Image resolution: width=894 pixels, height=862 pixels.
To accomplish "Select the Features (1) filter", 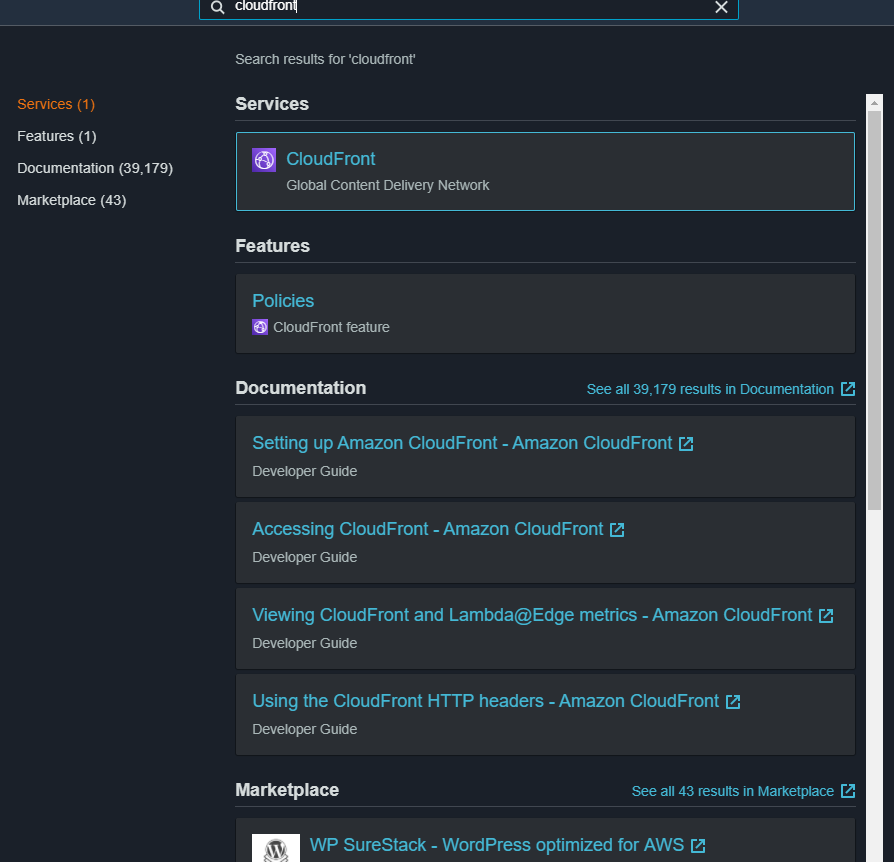I will pyautogui.click(x=56, y=136).
